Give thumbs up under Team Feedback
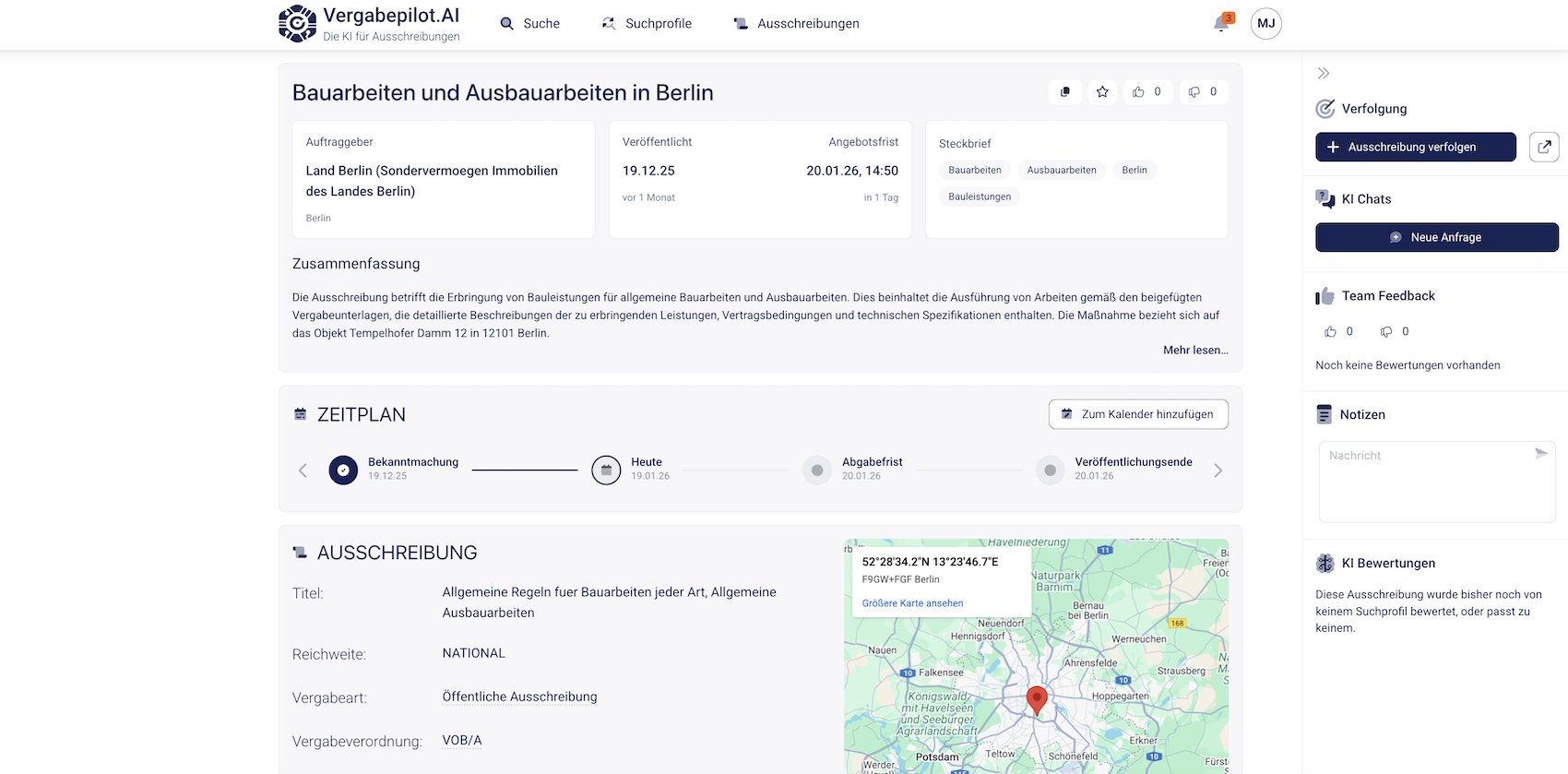This screenshot has width=1568, height=774. point(1331,332)
